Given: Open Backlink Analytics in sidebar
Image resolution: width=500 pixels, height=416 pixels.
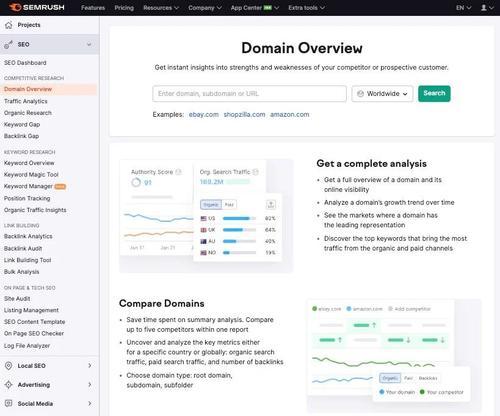Looking at the screenshot, I should pyautogui.click(x=28, y=236).
